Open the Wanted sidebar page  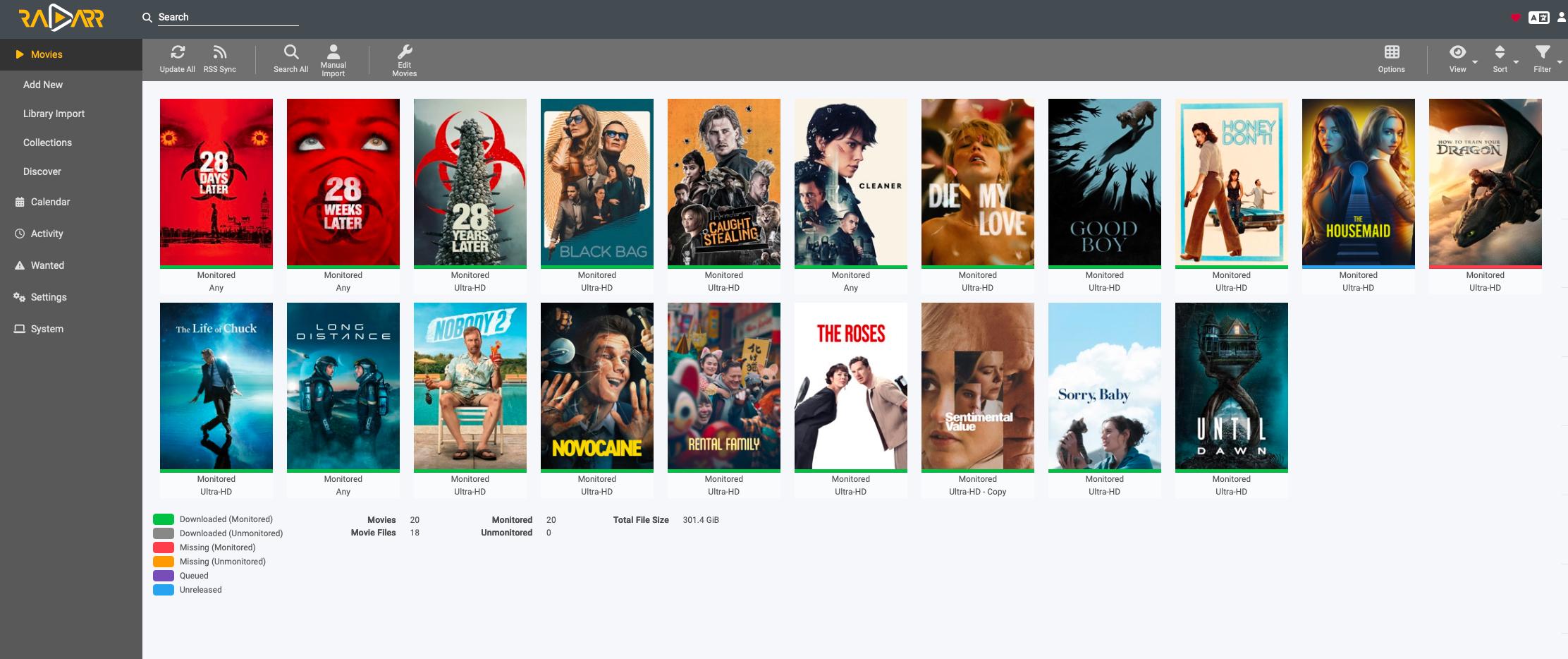47,265
